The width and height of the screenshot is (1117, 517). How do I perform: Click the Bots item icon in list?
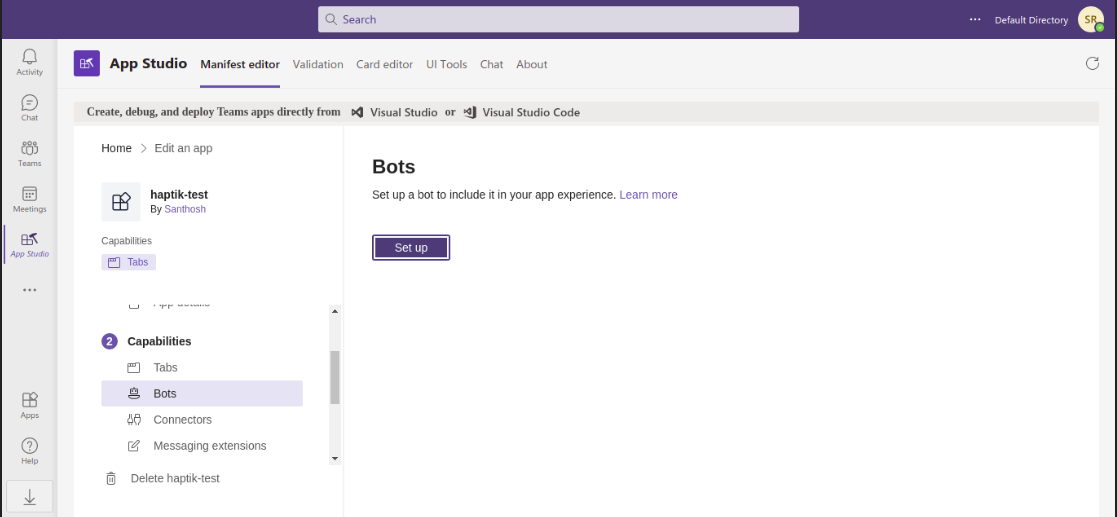click(x=133, y=393)
